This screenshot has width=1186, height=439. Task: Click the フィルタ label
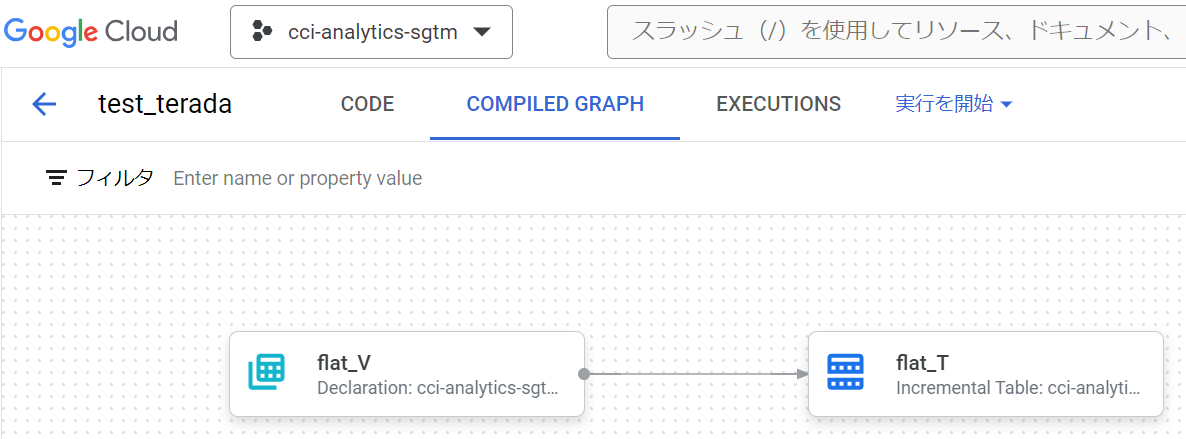tap(115, 178)
